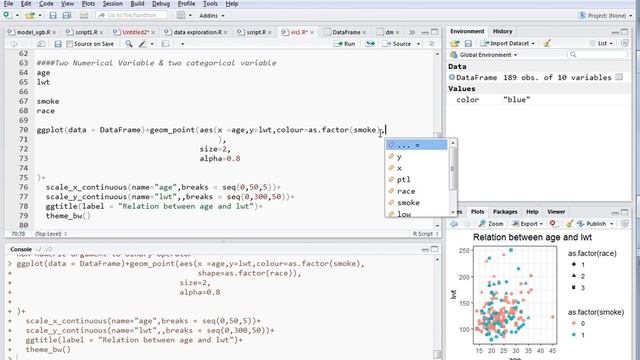Clear all plots with broom icon
This screenshot has height=360, width=640.
pyautogui.click(x=569, y=223)
